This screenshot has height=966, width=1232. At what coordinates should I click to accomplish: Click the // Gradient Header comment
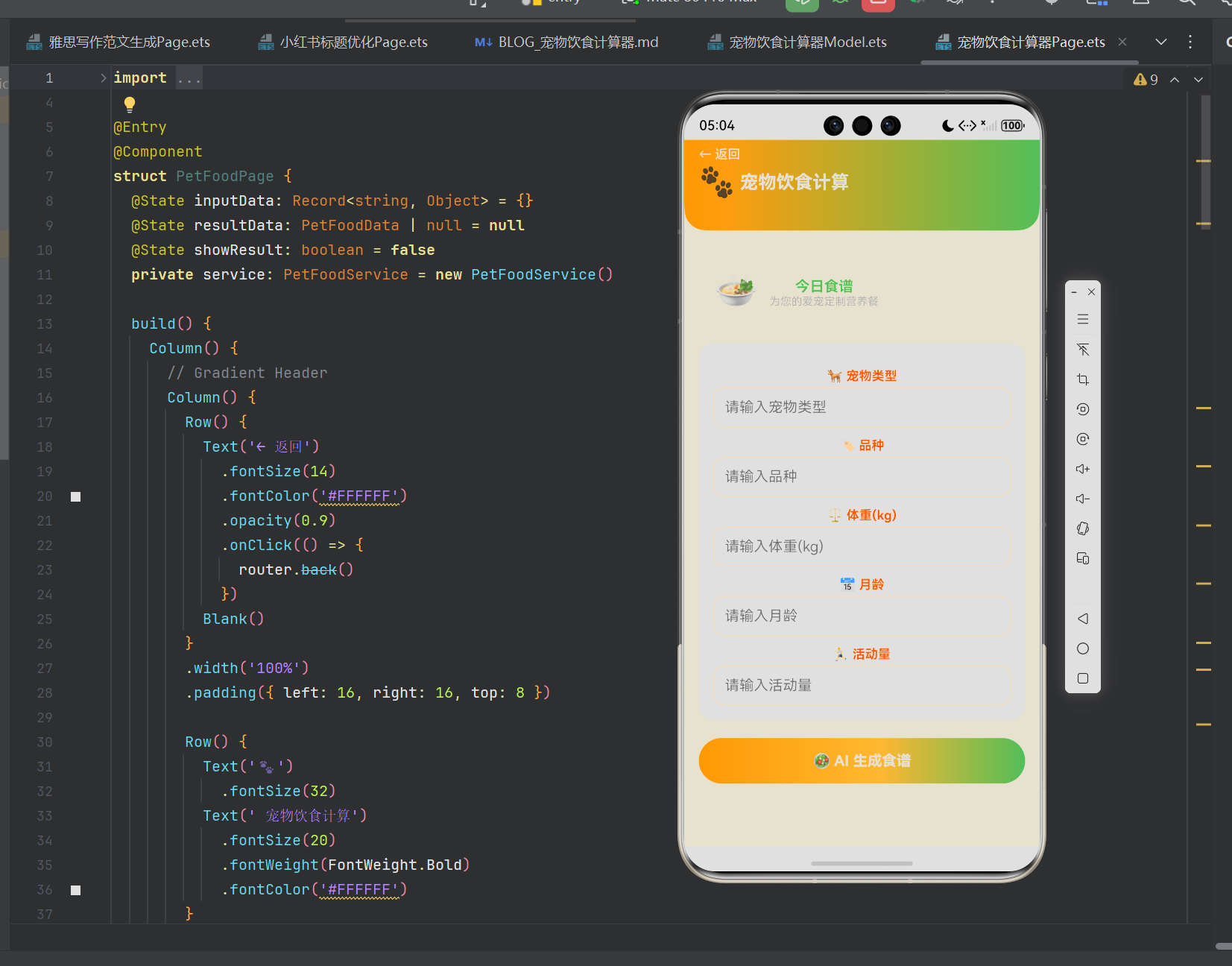pos(247,373)
